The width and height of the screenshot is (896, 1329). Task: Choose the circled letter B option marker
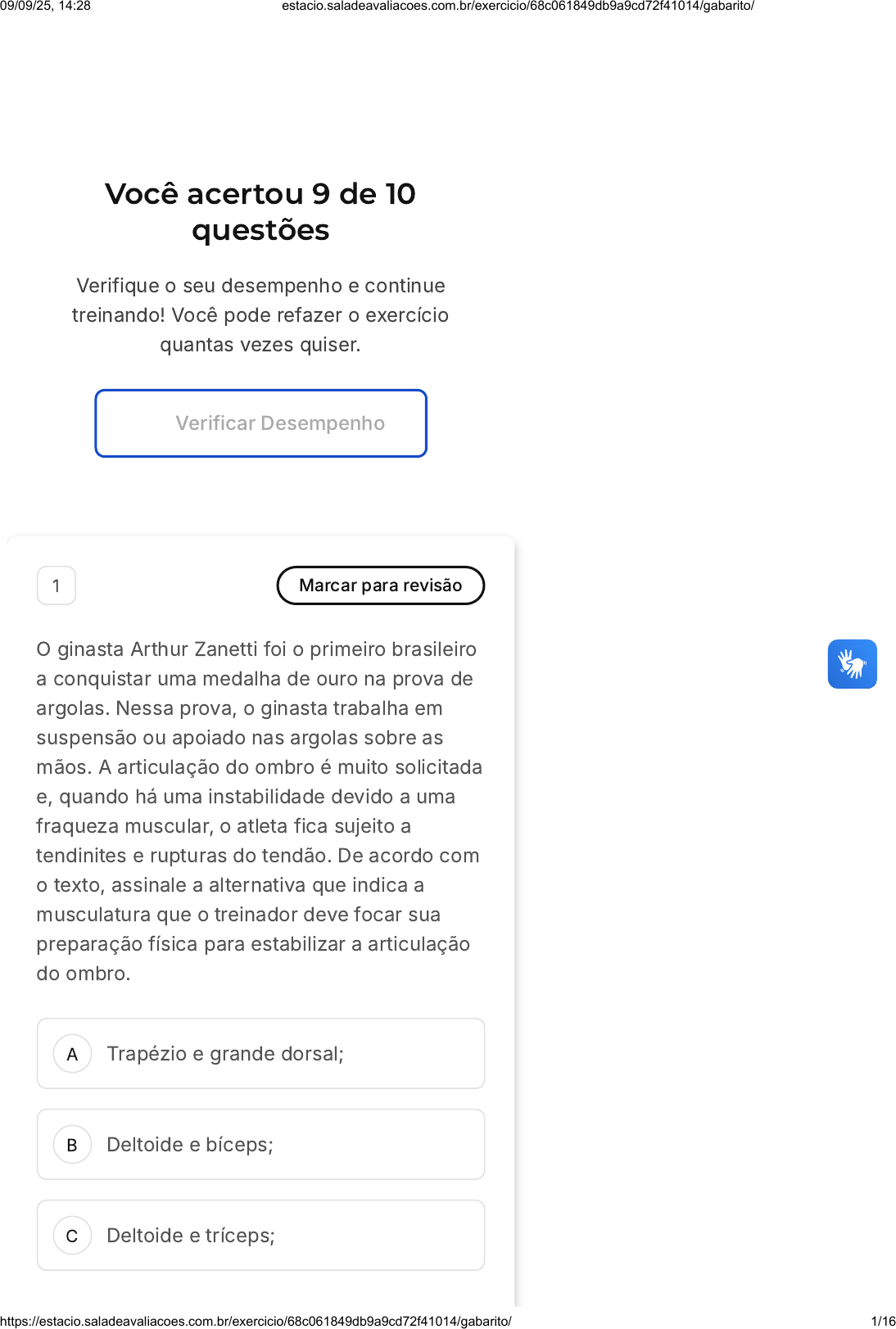72,1145
